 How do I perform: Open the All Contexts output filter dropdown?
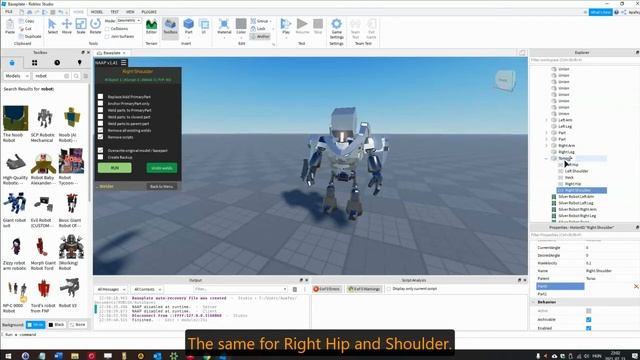(x=147, y=289)
